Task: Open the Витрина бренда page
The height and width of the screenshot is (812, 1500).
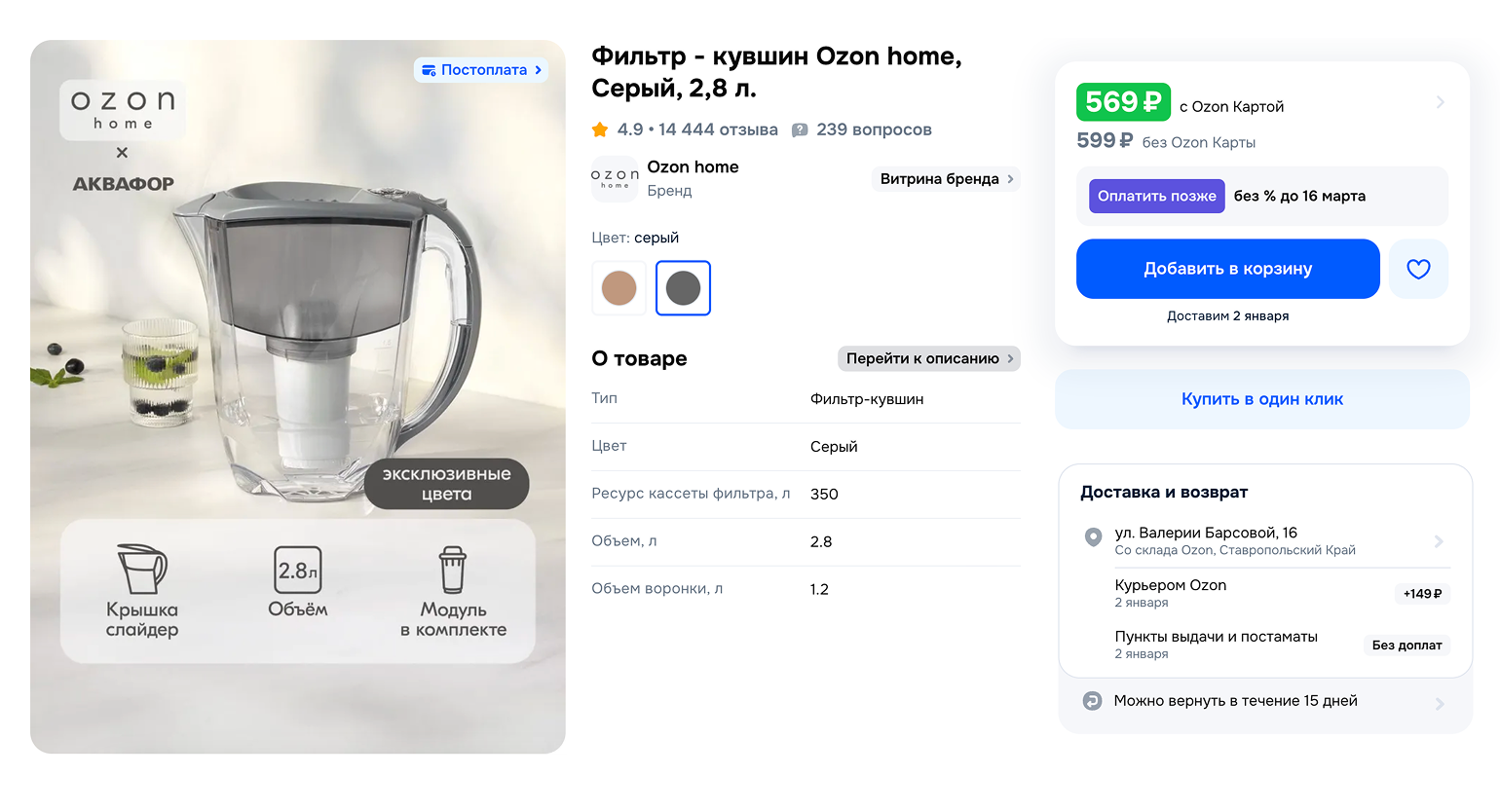Action: tap(944, 179)
